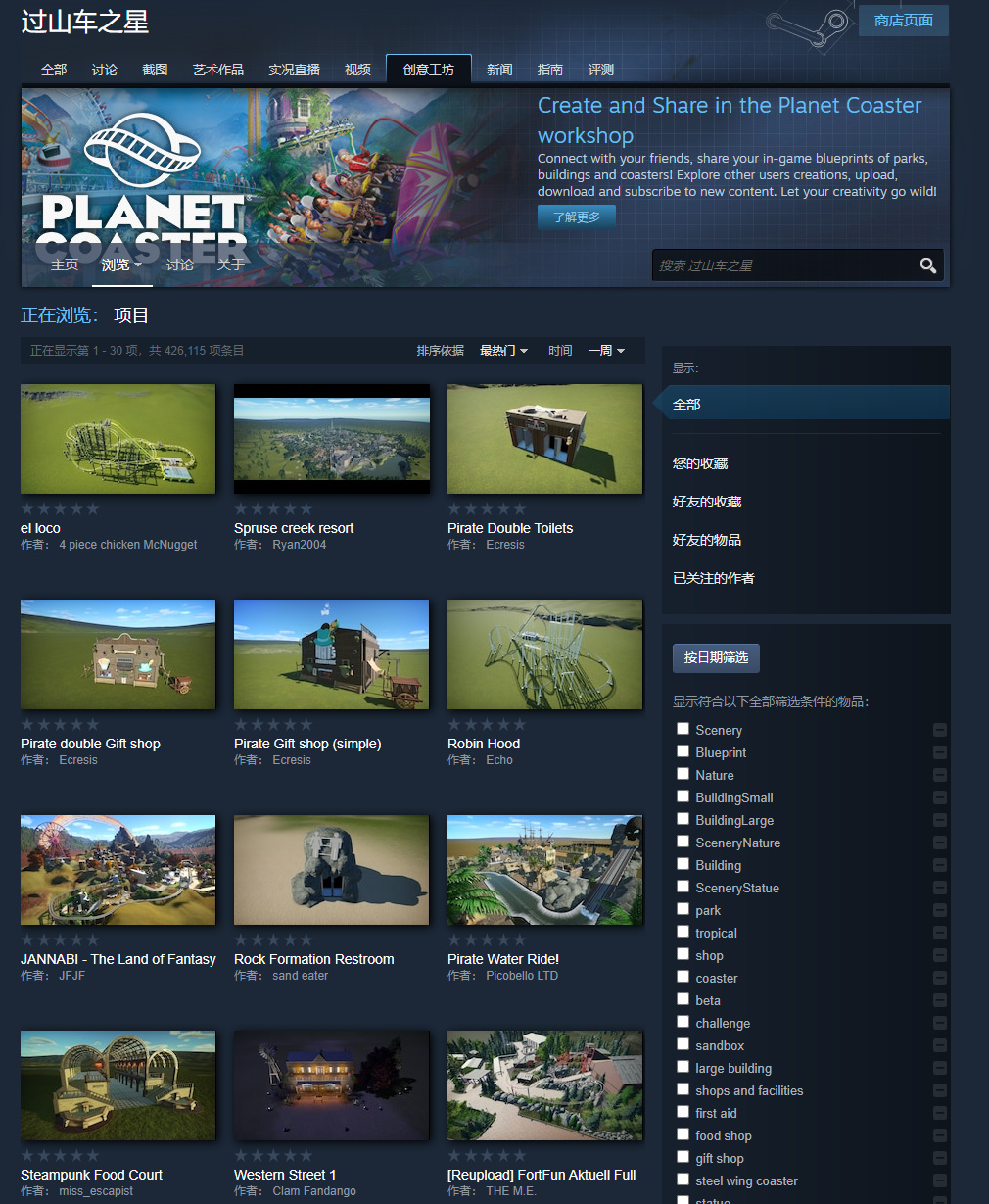
Task: Toggle the sandbox filter checkbox
Action: point(683,1043)
